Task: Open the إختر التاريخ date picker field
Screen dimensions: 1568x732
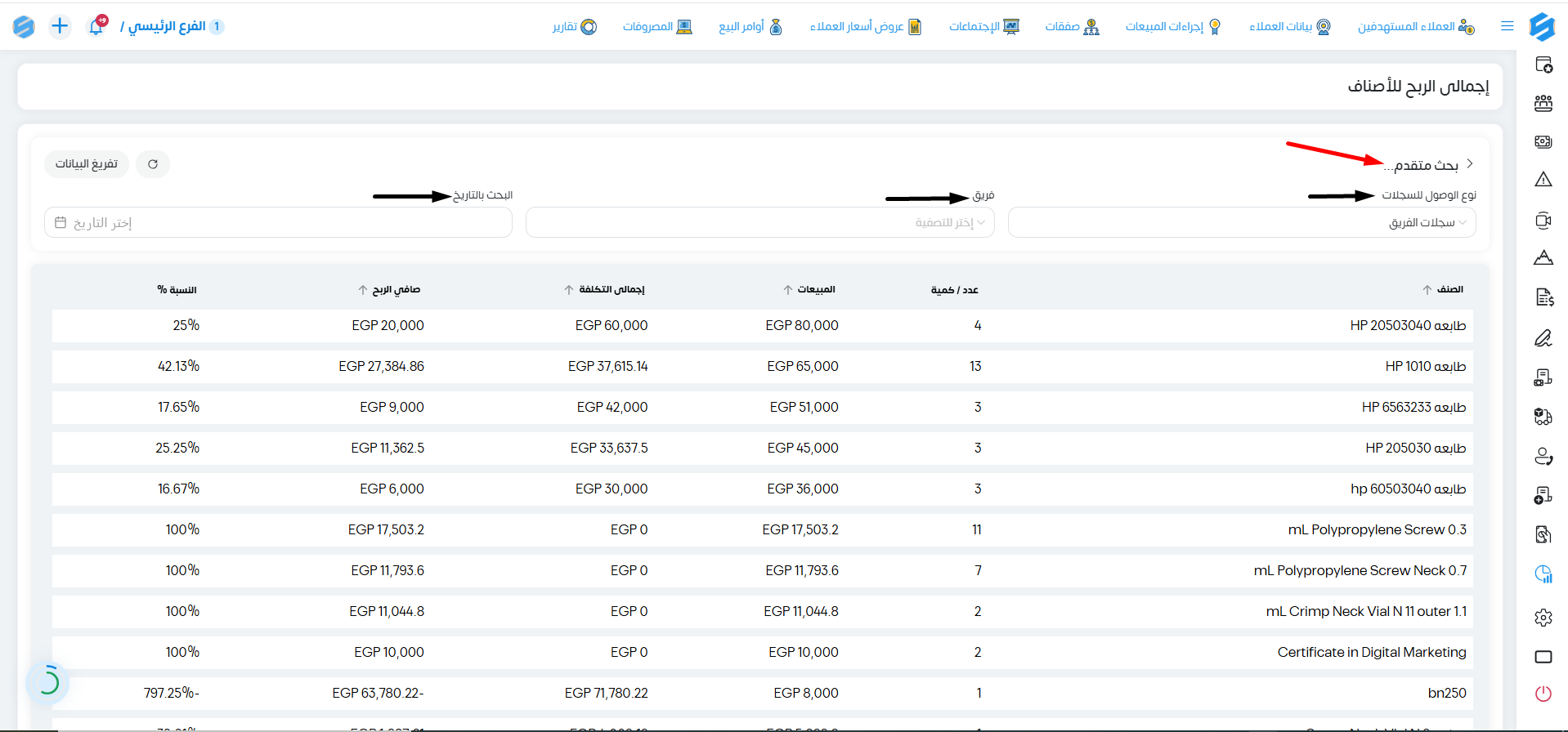Action: pyautogui.click(x=278, y=222)
